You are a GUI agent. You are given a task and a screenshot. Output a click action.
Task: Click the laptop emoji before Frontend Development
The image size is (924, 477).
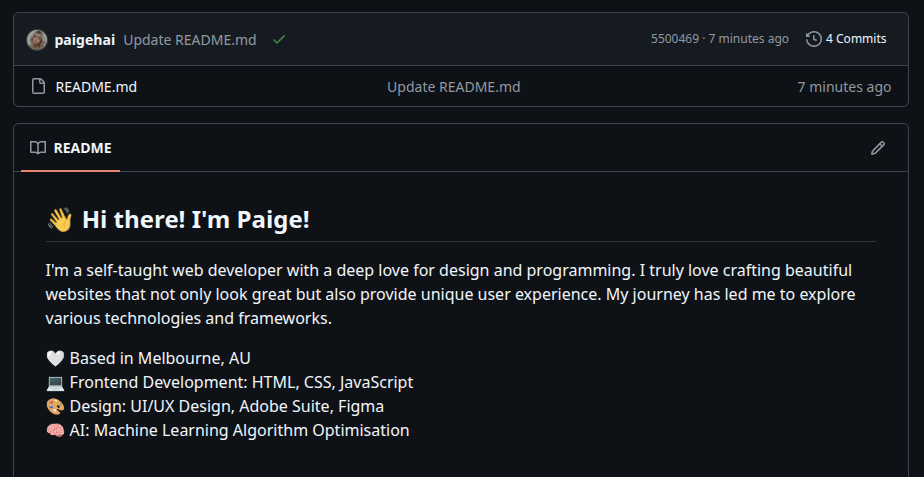click(x=55, y=383)
